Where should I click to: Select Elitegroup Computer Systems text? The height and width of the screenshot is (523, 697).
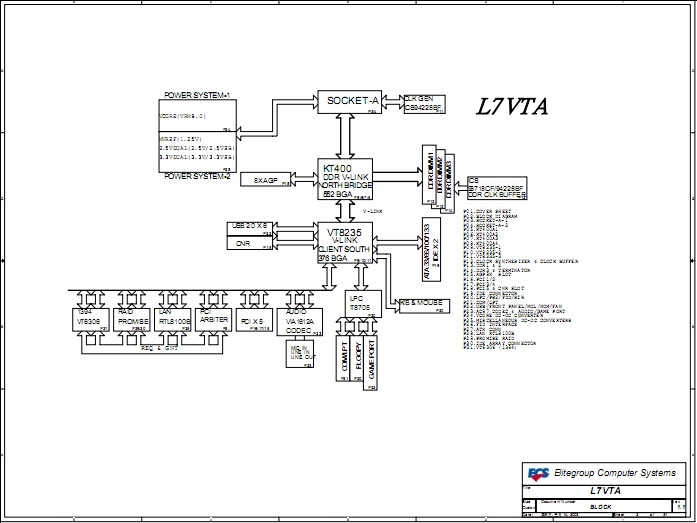[x=615, y=473]
